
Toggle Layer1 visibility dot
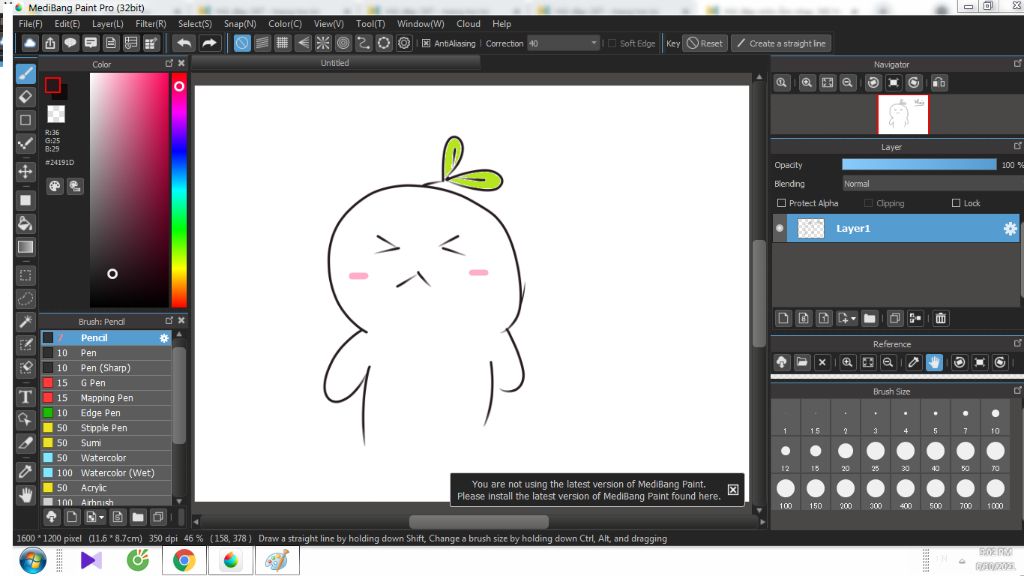click(780, 229)
